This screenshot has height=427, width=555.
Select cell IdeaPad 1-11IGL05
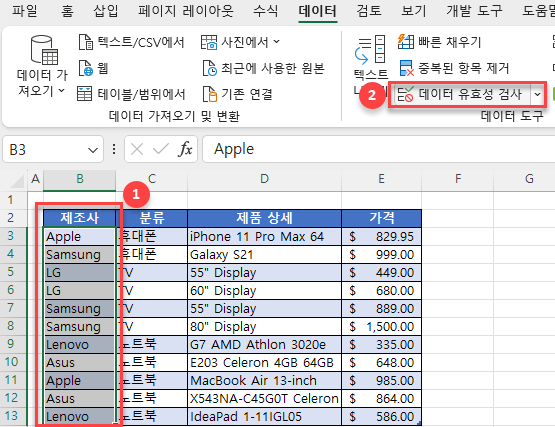[264, 417]
